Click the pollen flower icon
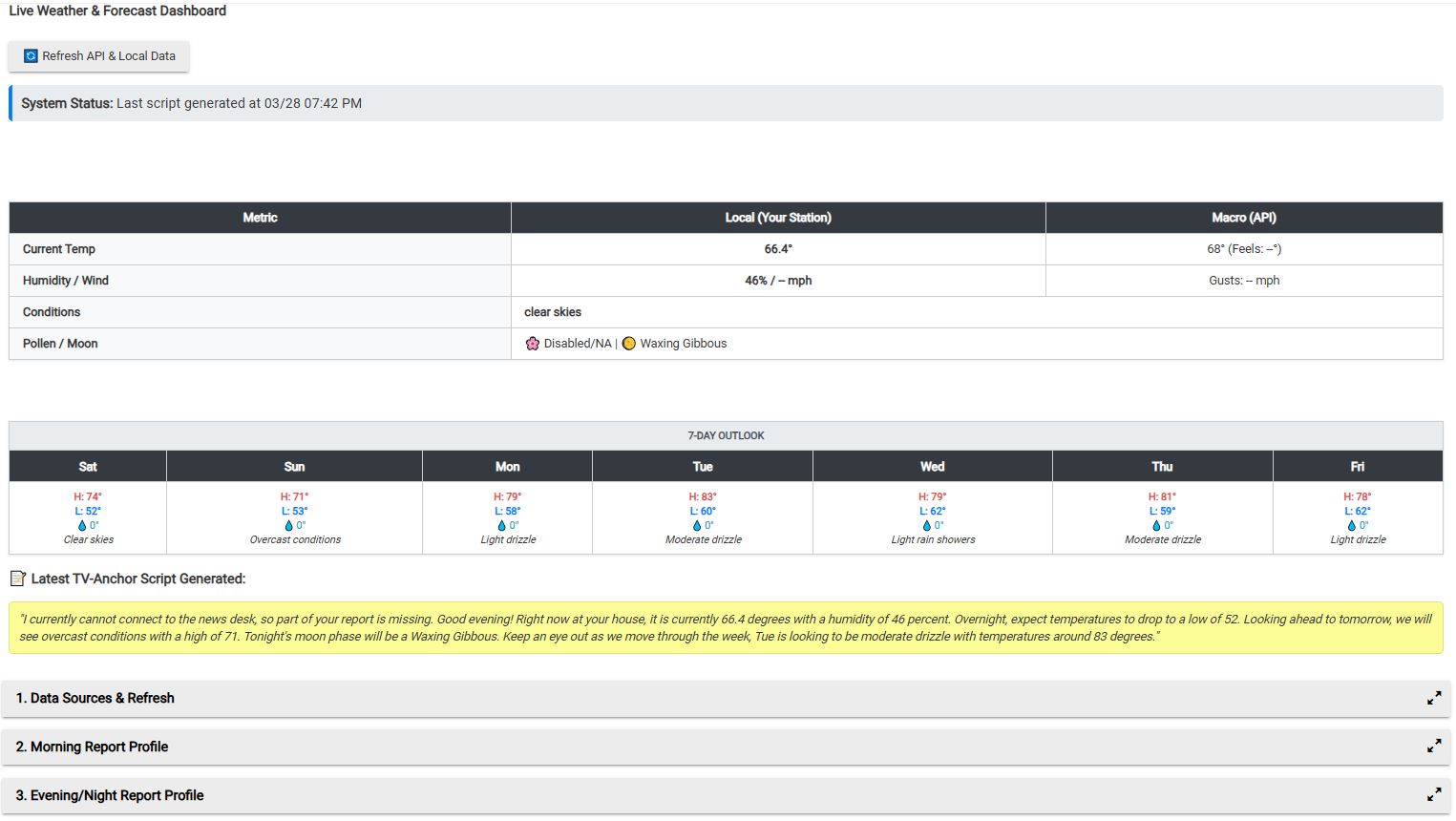The width and height of the screenshot is (1456, 821). pyautogui.click(x=533, y=344)
